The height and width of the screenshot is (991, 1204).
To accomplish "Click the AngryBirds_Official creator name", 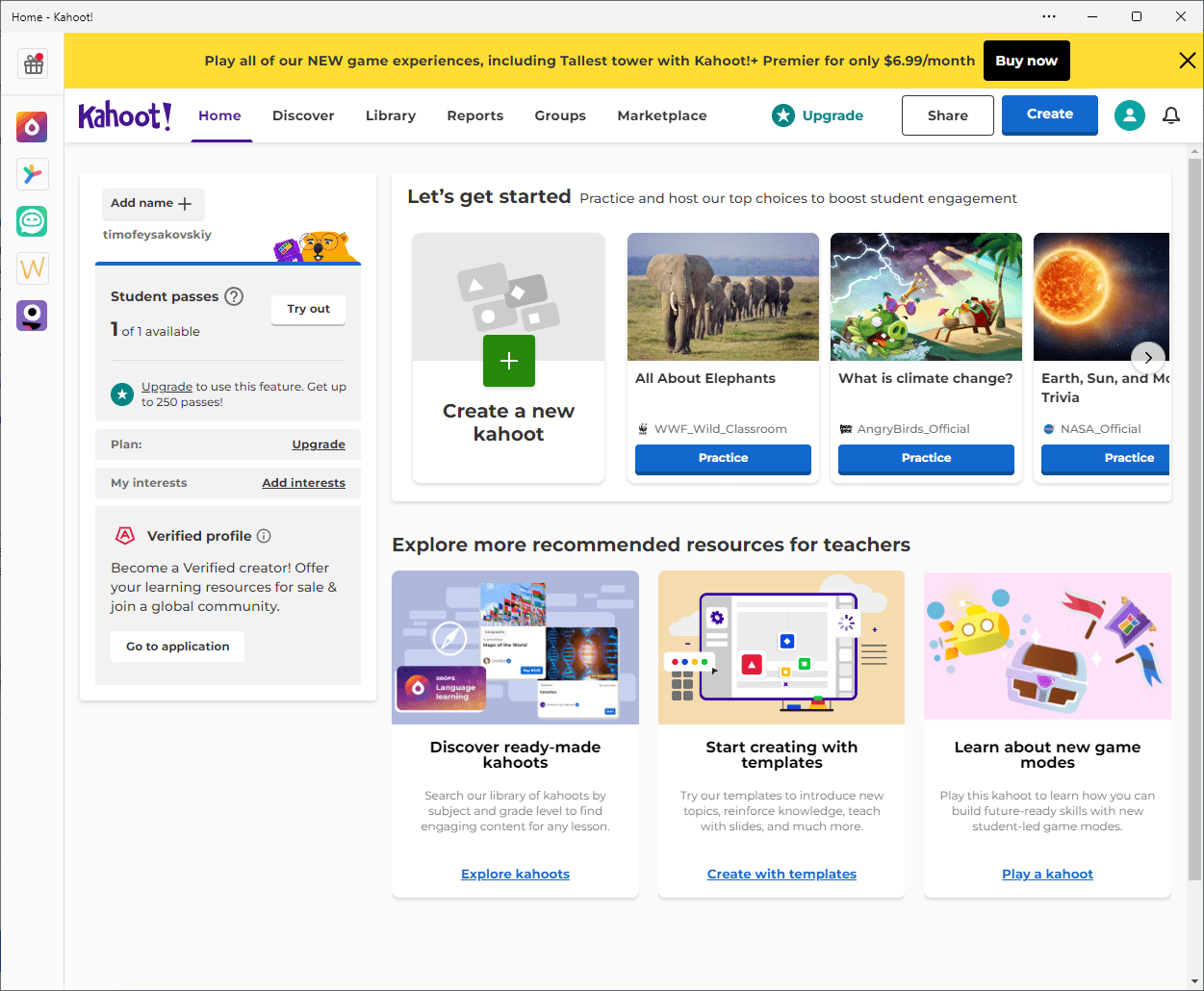I will (913, 429).
